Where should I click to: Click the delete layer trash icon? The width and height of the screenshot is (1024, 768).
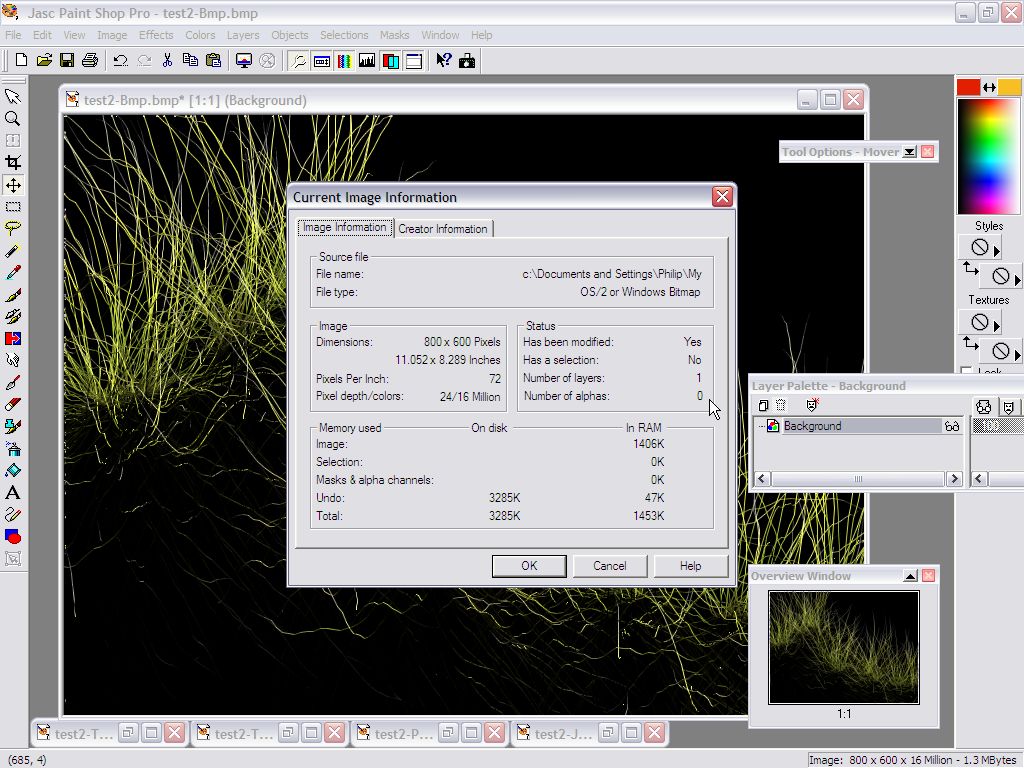click(781, 406)
